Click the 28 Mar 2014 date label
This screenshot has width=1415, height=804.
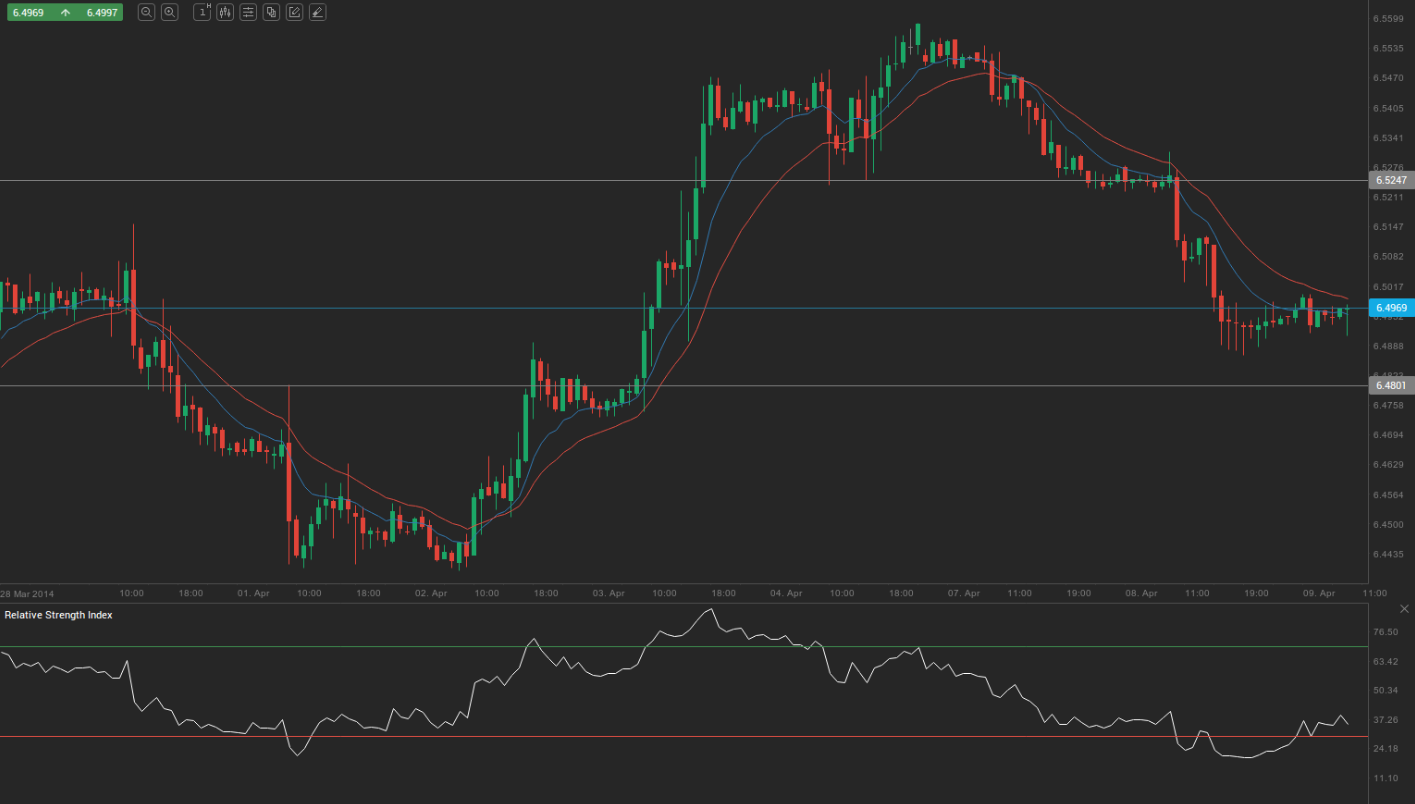point(28,593)
